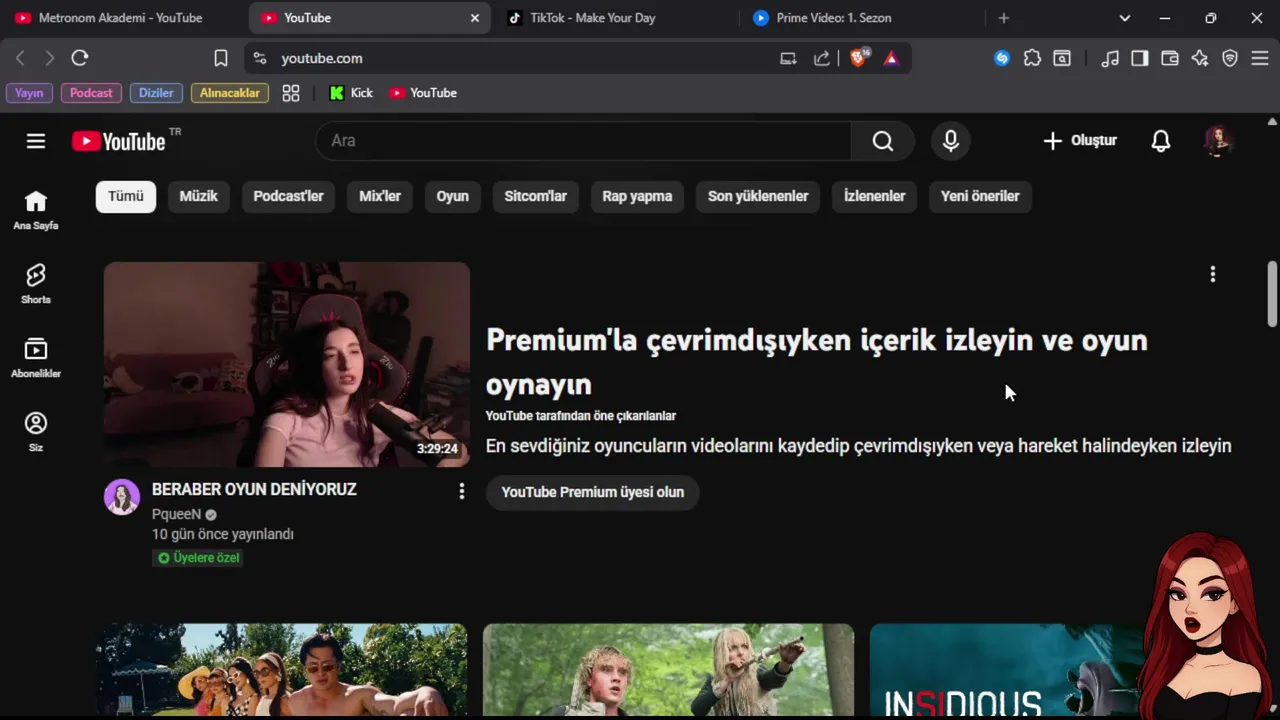The height and width of the screenshot is (720, 1280).
Task: Bookmark this page icon
Action: 221,58
